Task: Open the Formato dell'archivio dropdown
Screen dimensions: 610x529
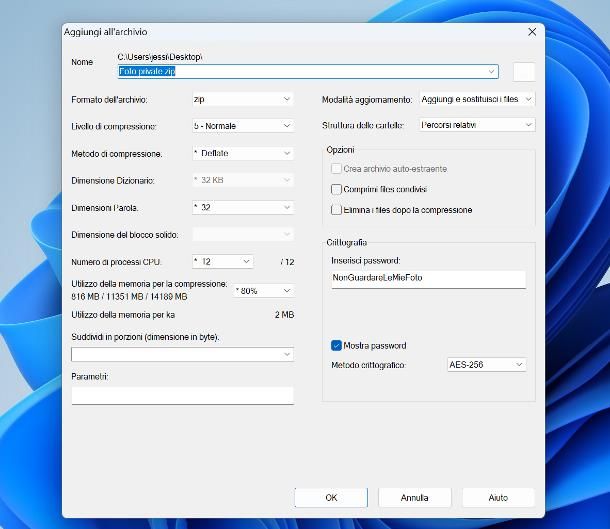Action: click(243, 99)
